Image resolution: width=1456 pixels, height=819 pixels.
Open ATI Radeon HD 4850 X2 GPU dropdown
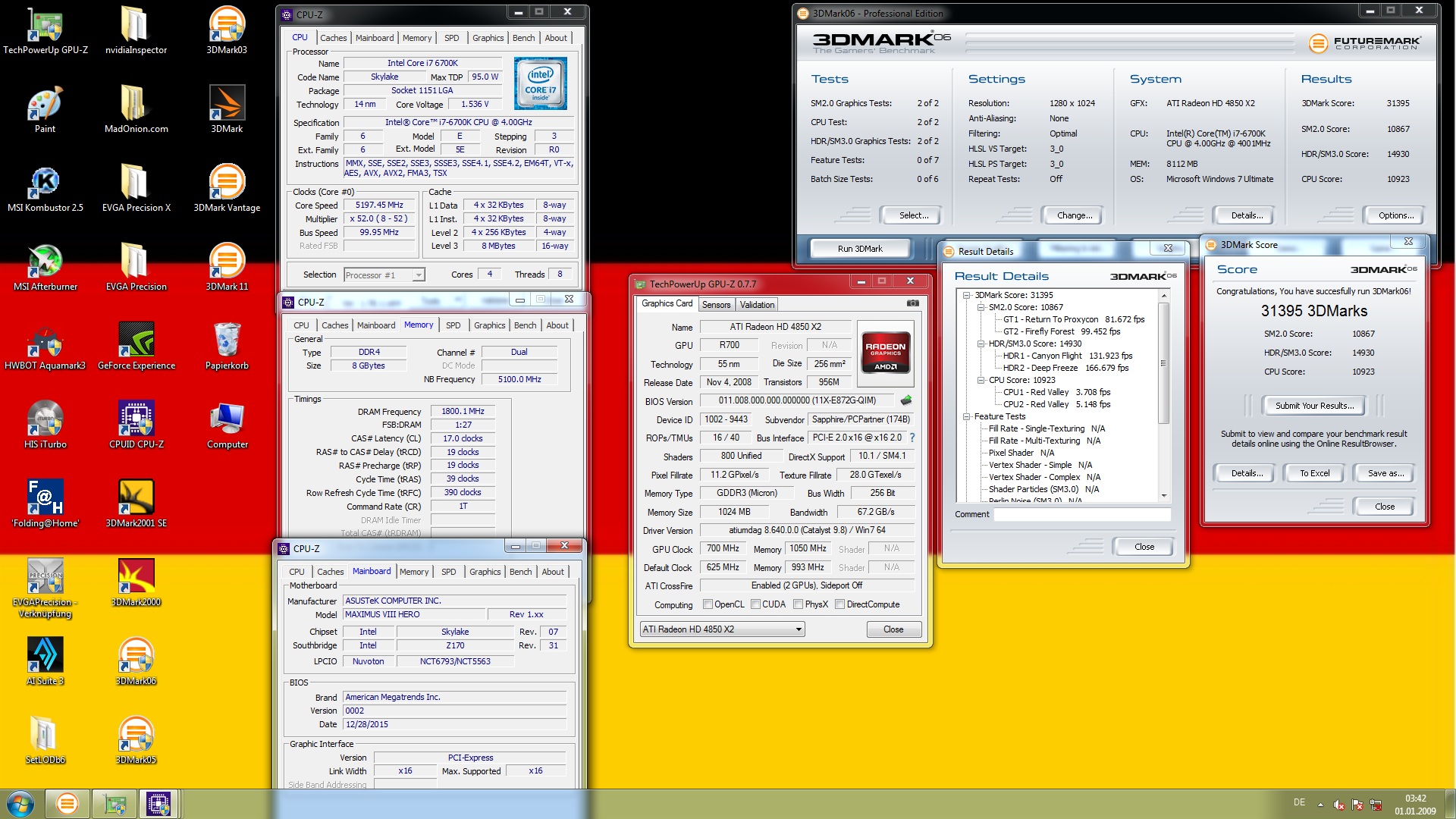click(722, 629)
